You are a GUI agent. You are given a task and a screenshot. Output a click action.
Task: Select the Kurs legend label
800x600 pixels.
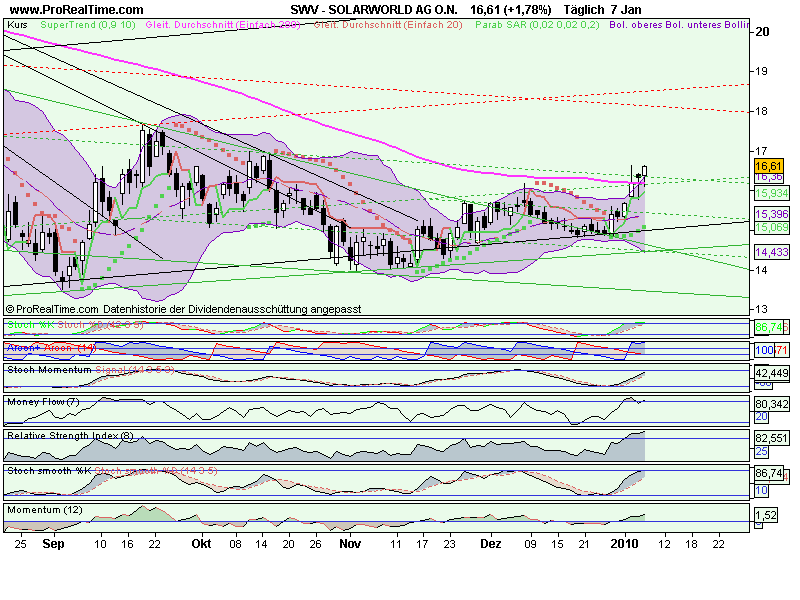tap(18, 24)
